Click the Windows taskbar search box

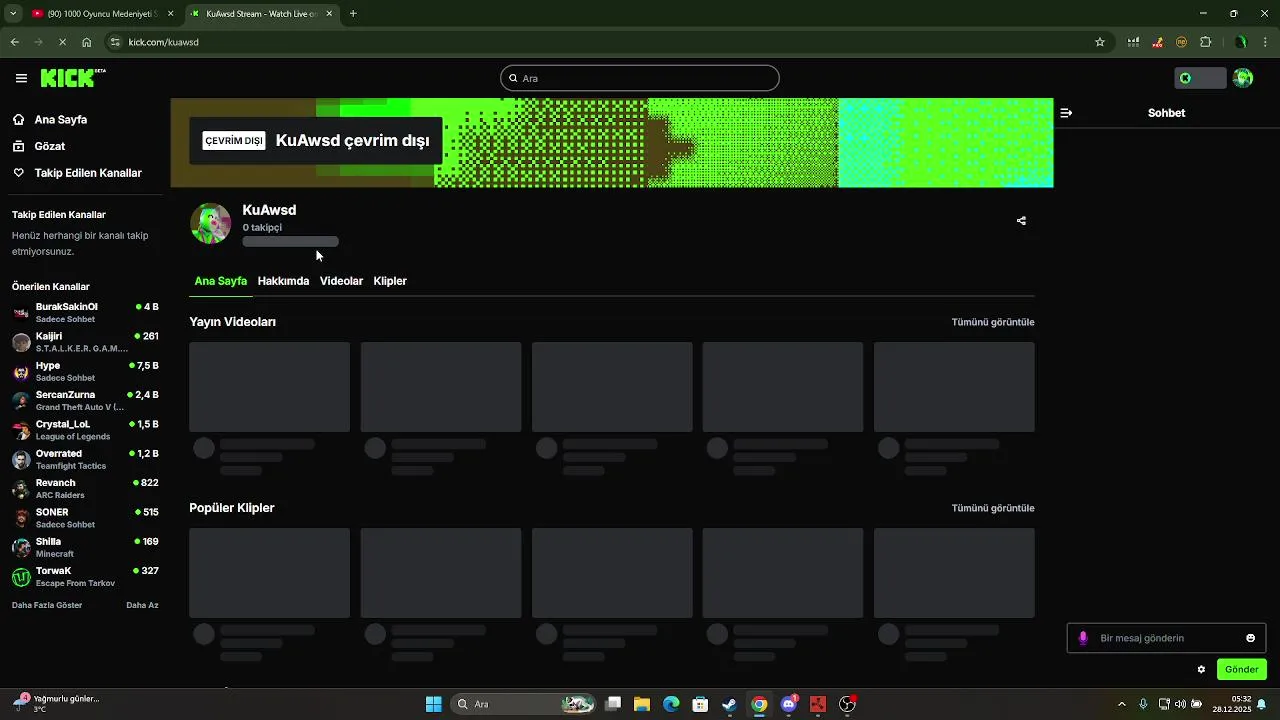click(x=525, y=704)
